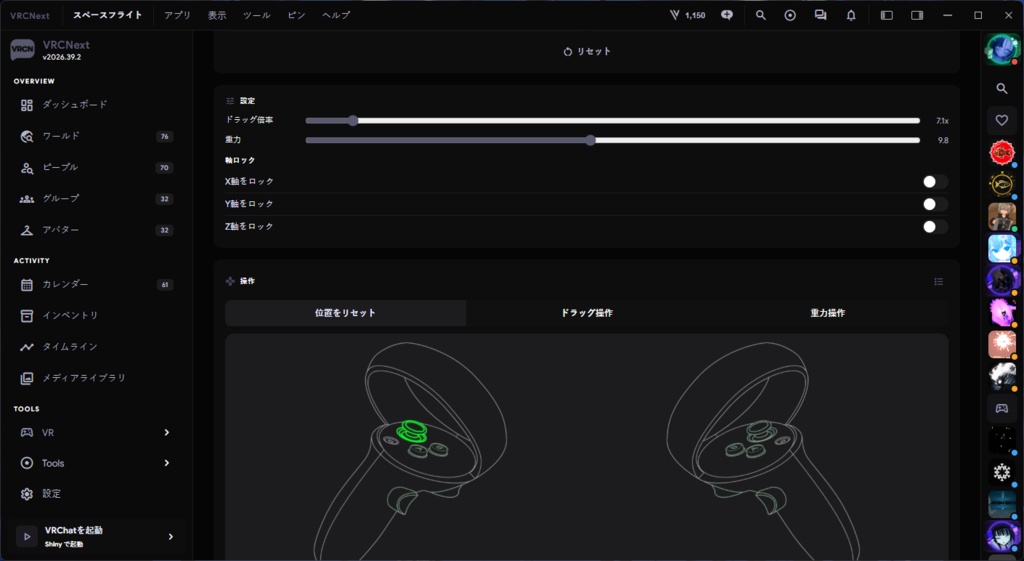Click the green highlighted left controller thumbstick
The height and width of the screenshot is (561, 1024).
point(412,431)
